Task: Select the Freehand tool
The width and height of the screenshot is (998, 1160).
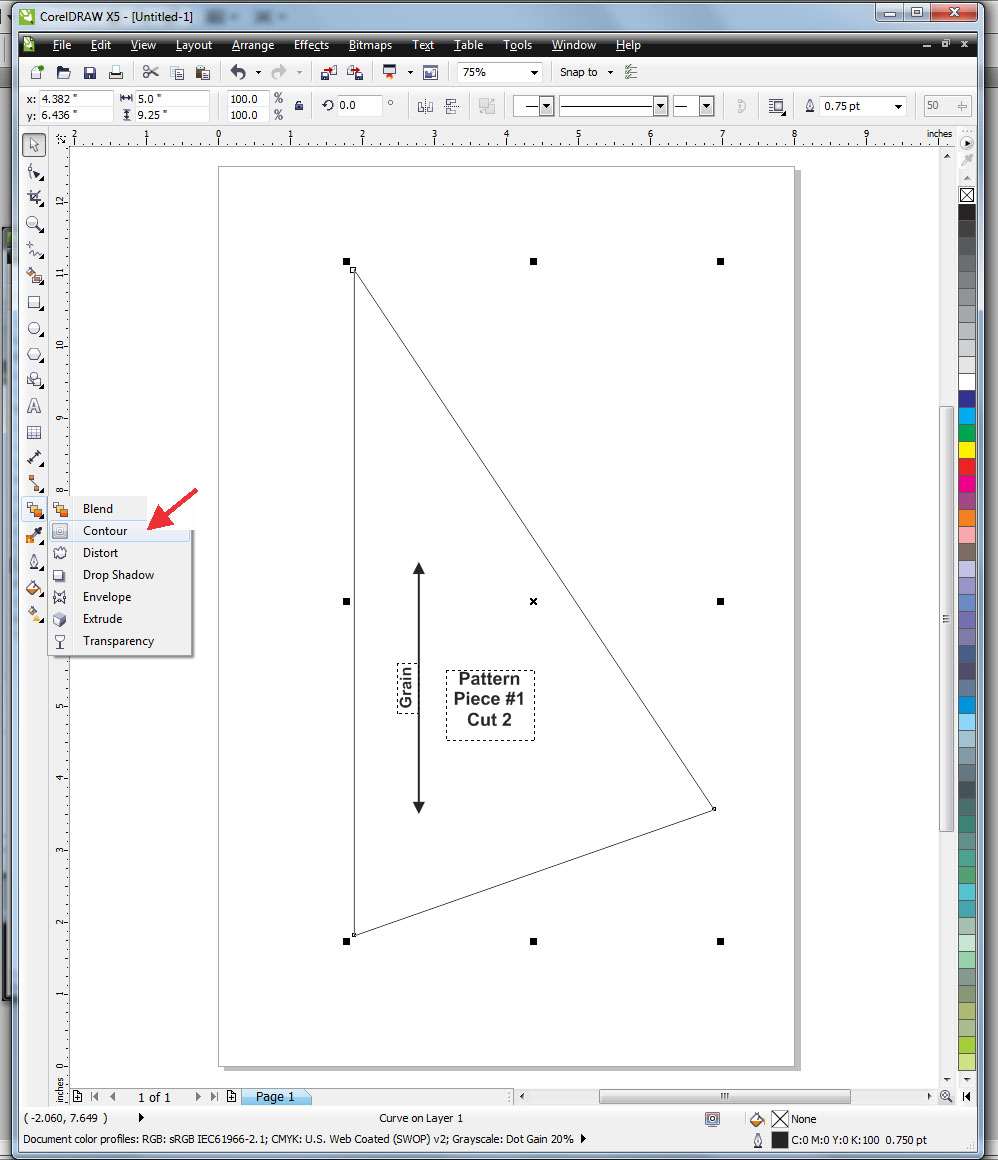Action: (x=34, y=250)
